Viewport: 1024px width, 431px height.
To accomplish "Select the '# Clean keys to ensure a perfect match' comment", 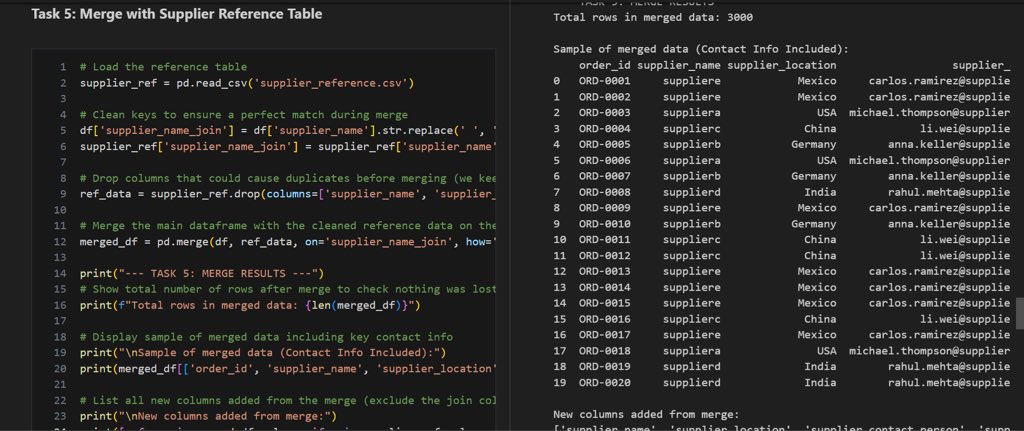I will (x=244, y=114).
